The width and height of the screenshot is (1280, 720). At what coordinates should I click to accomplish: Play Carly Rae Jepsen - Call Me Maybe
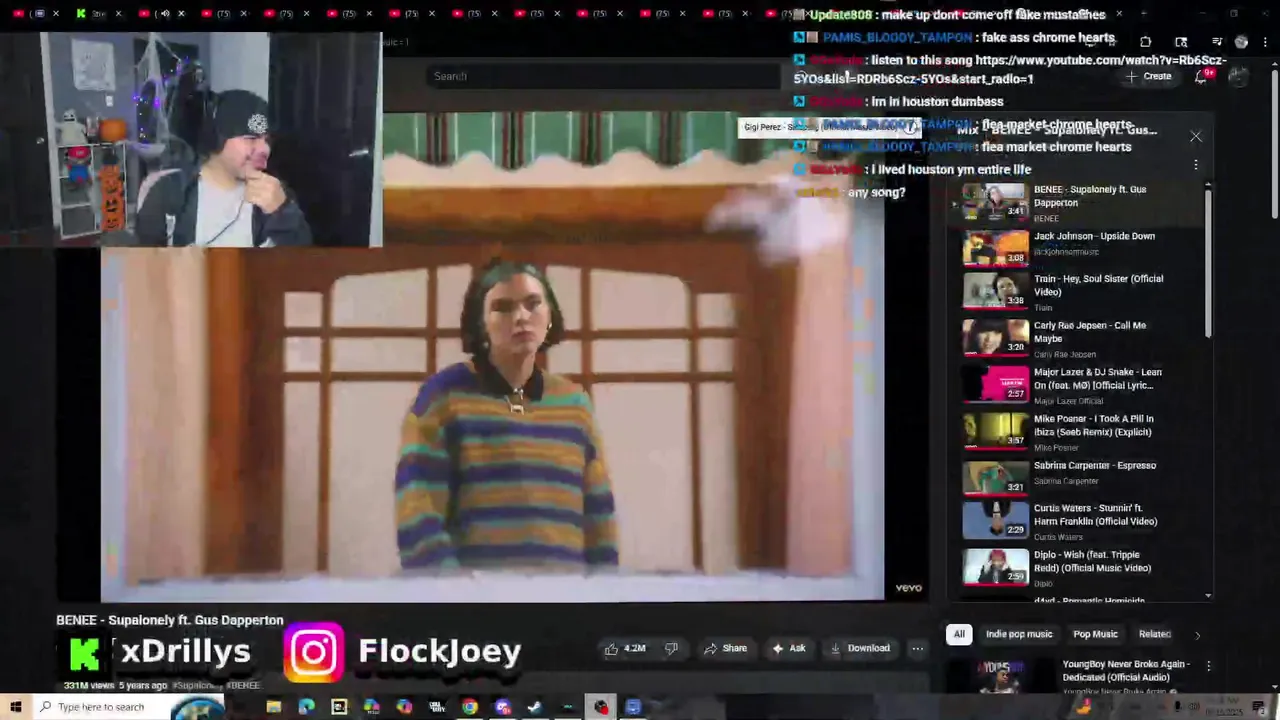point(1078,338)
